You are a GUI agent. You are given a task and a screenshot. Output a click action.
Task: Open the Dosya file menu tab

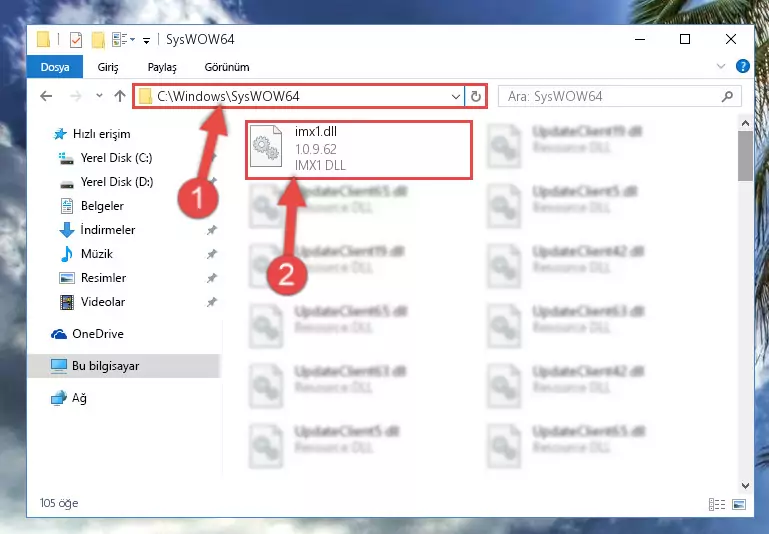click(x=54, y=67)
